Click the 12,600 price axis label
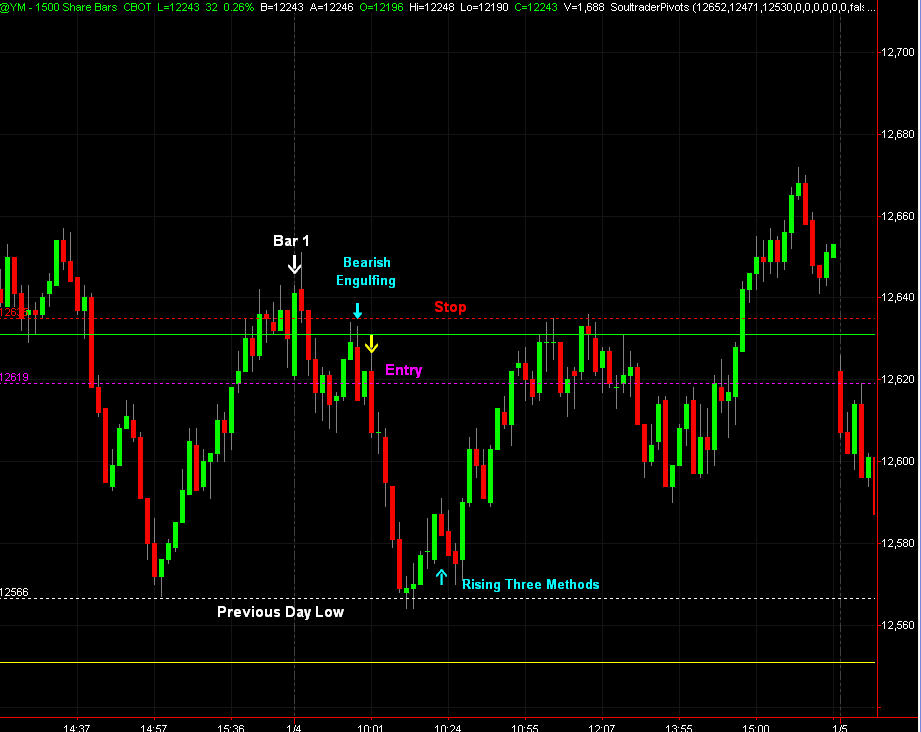Screen dimensions: 921x732 click(x=898, y=461)
